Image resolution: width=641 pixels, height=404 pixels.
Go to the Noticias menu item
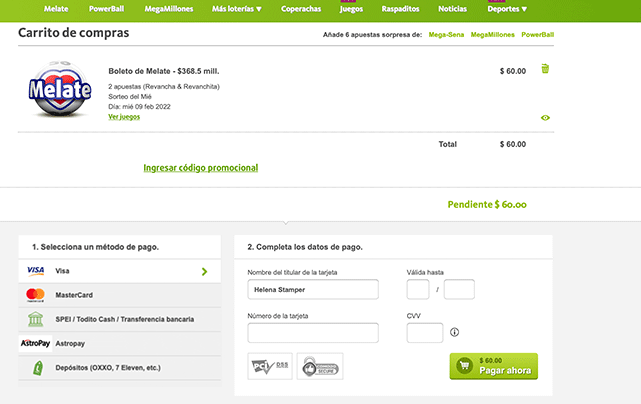pos(452,9)
